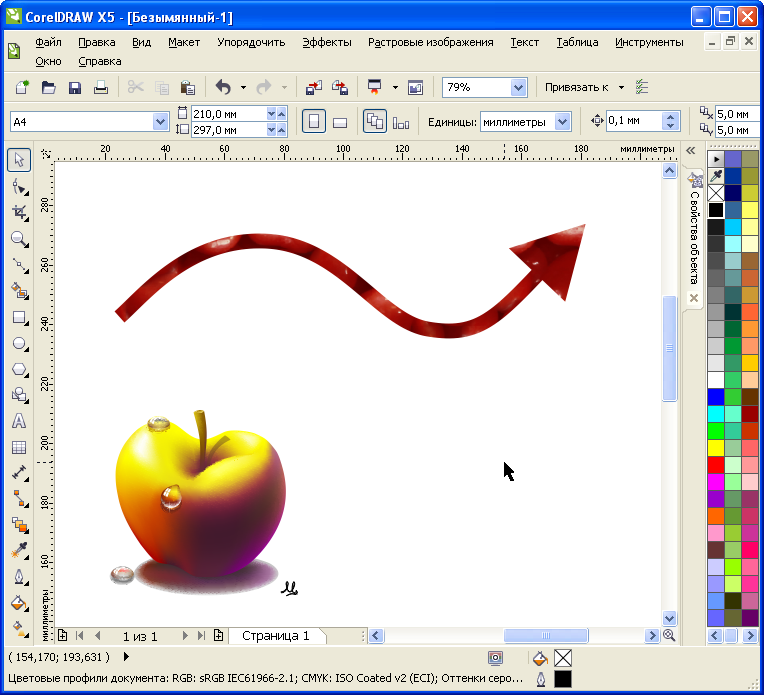Select the Connector tool
Image resolution: width=764 pixels, height=695 pixels.
point(19,499)
